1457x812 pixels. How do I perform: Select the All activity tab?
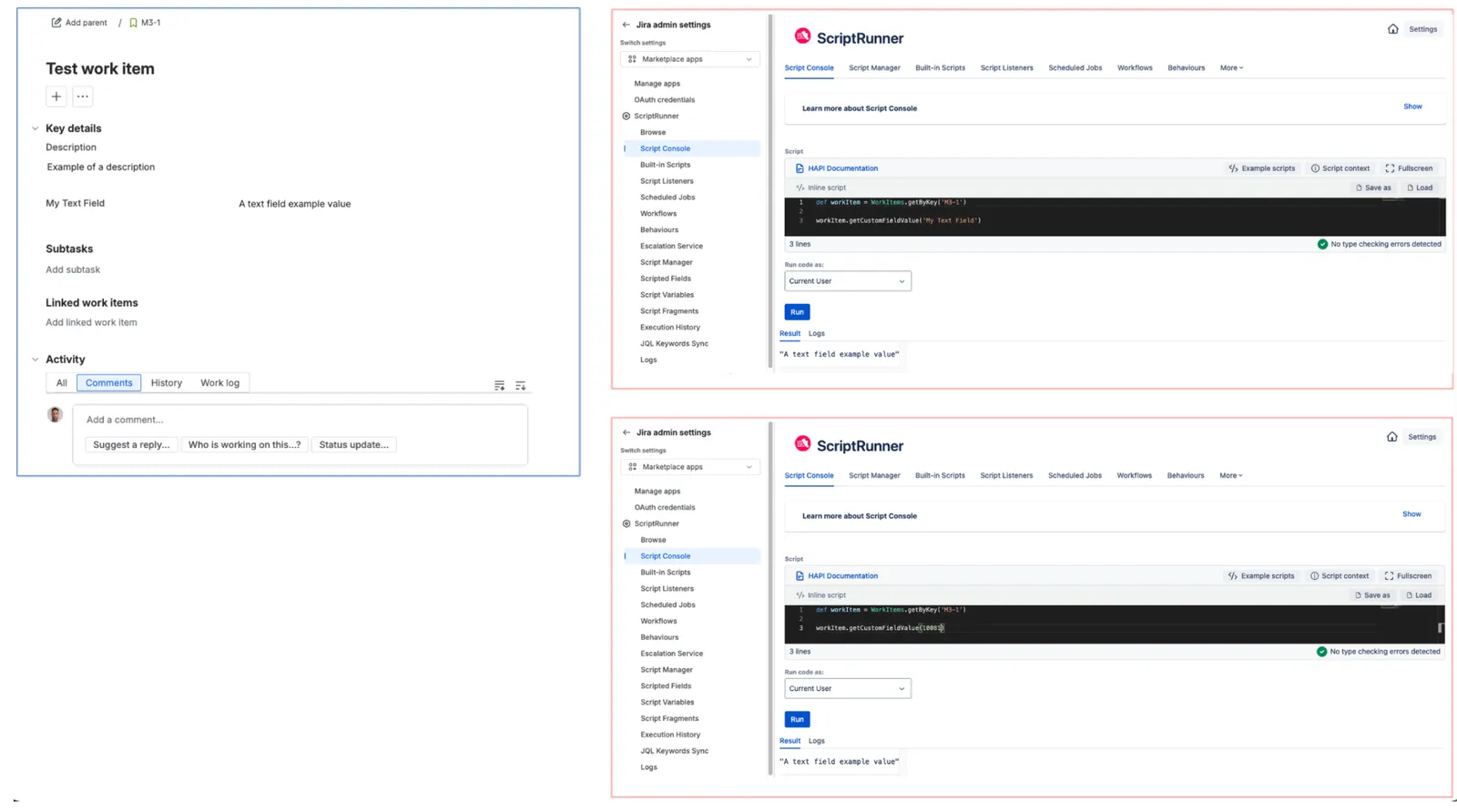pyautogui.click(x=61, y=383)
